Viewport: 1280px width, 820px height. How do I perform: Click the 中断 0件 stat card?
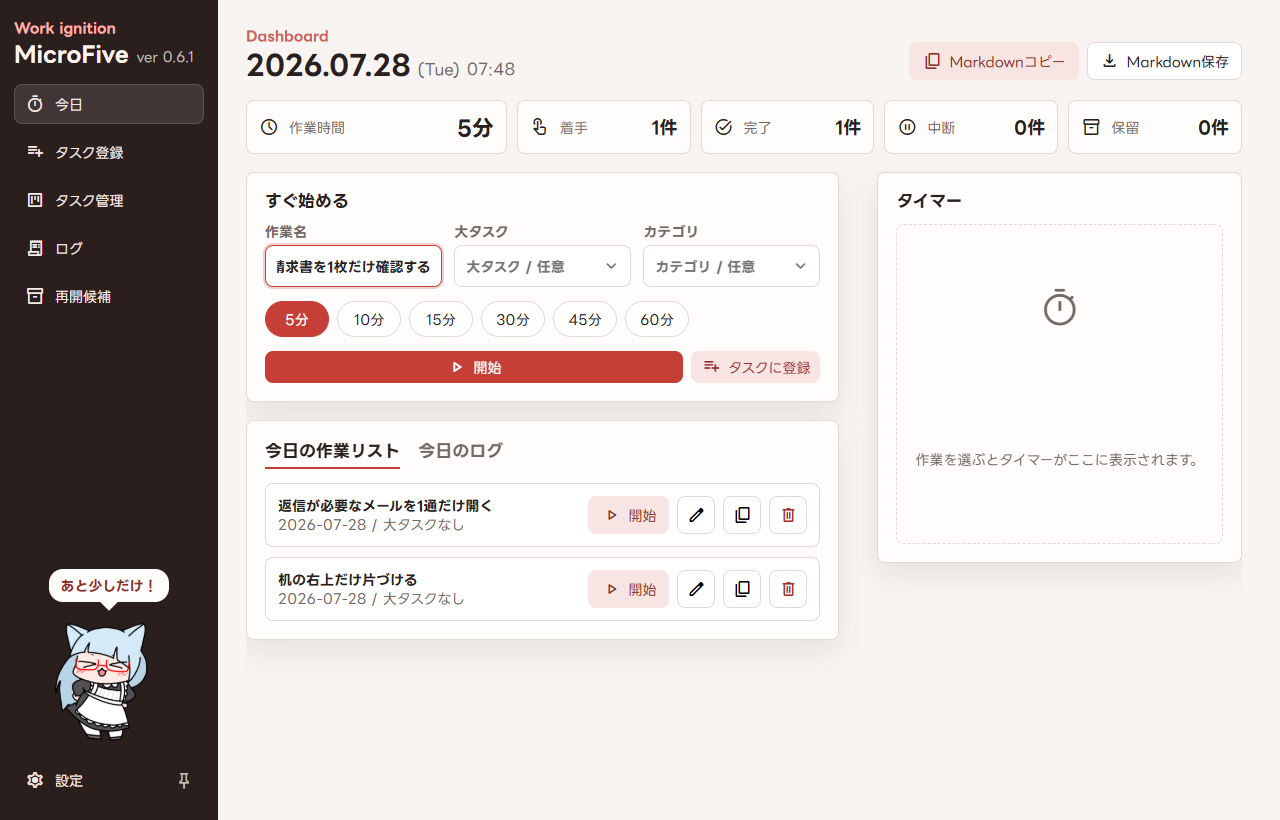pos(971,127)
